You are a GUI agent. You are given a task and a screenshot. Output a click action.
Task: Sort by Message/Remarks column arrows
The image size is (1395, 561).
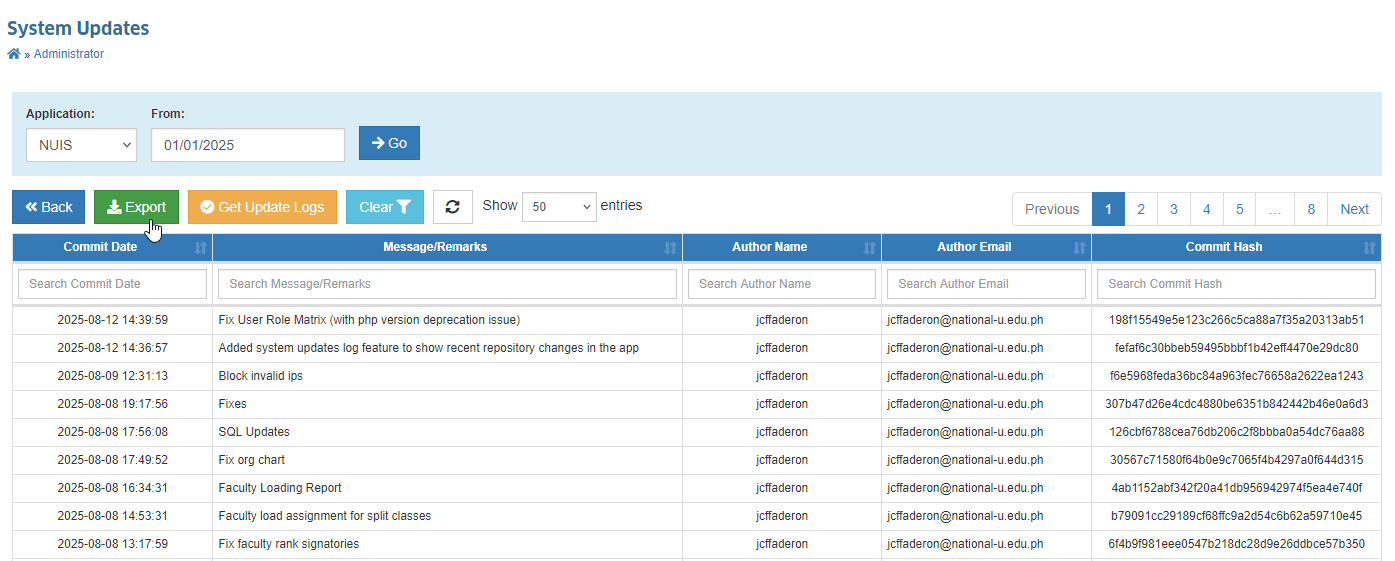[670, 247]
